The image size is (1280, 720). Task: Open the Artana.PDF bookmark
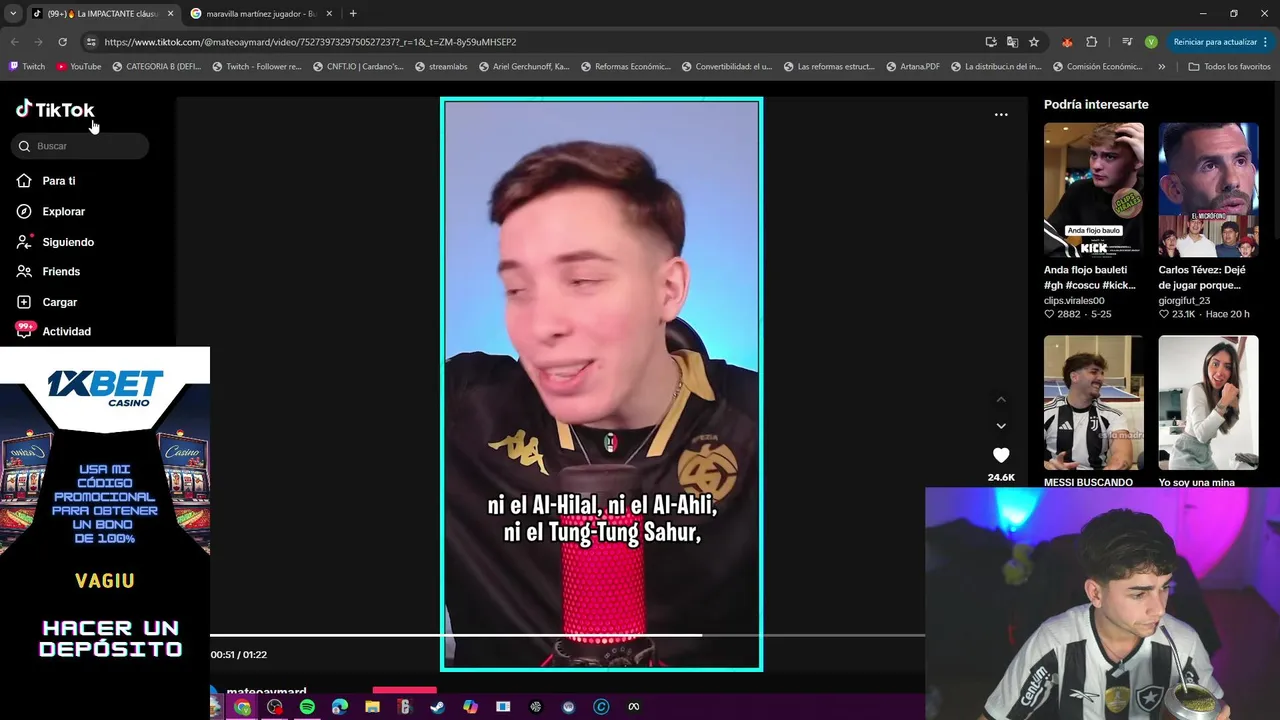click(912, 67)
